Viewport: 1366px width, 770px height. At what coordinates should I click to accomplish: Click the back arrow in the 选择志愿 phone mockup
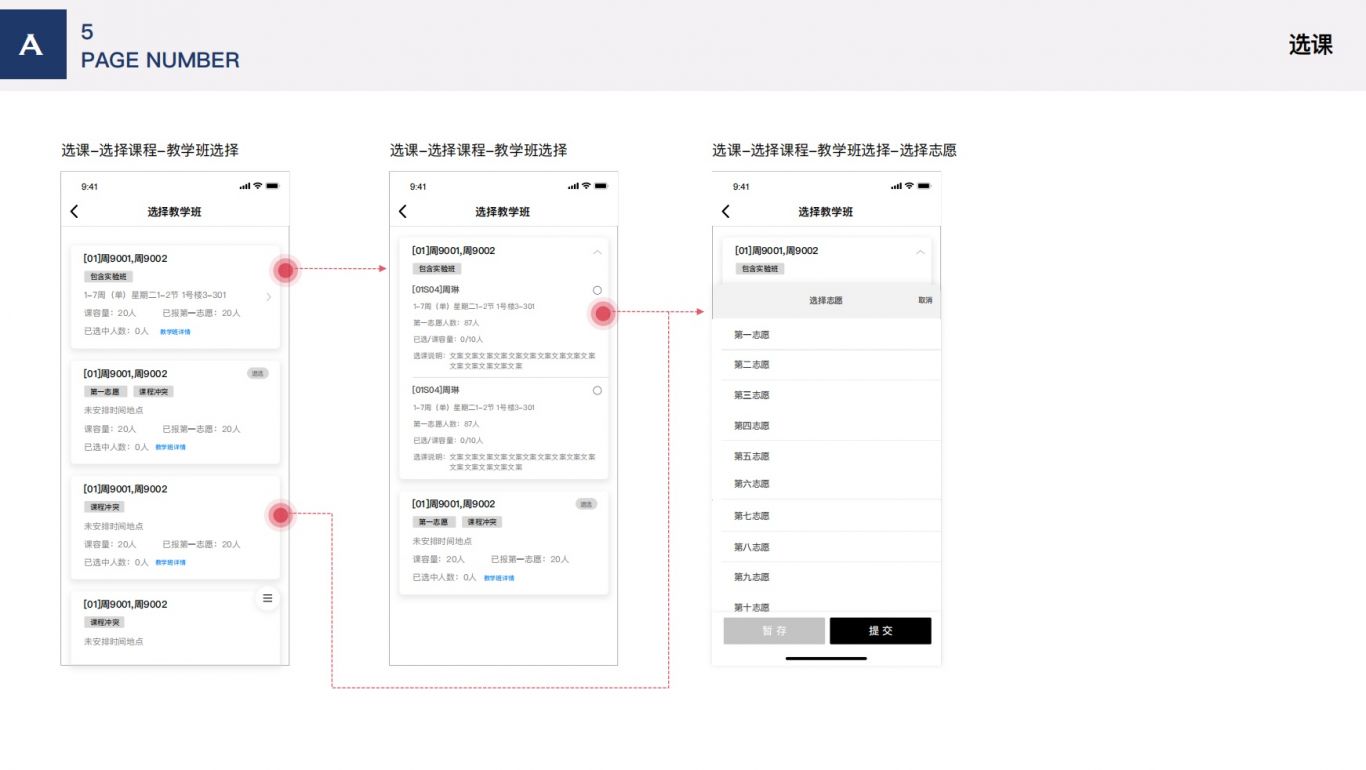pos(726,211)
